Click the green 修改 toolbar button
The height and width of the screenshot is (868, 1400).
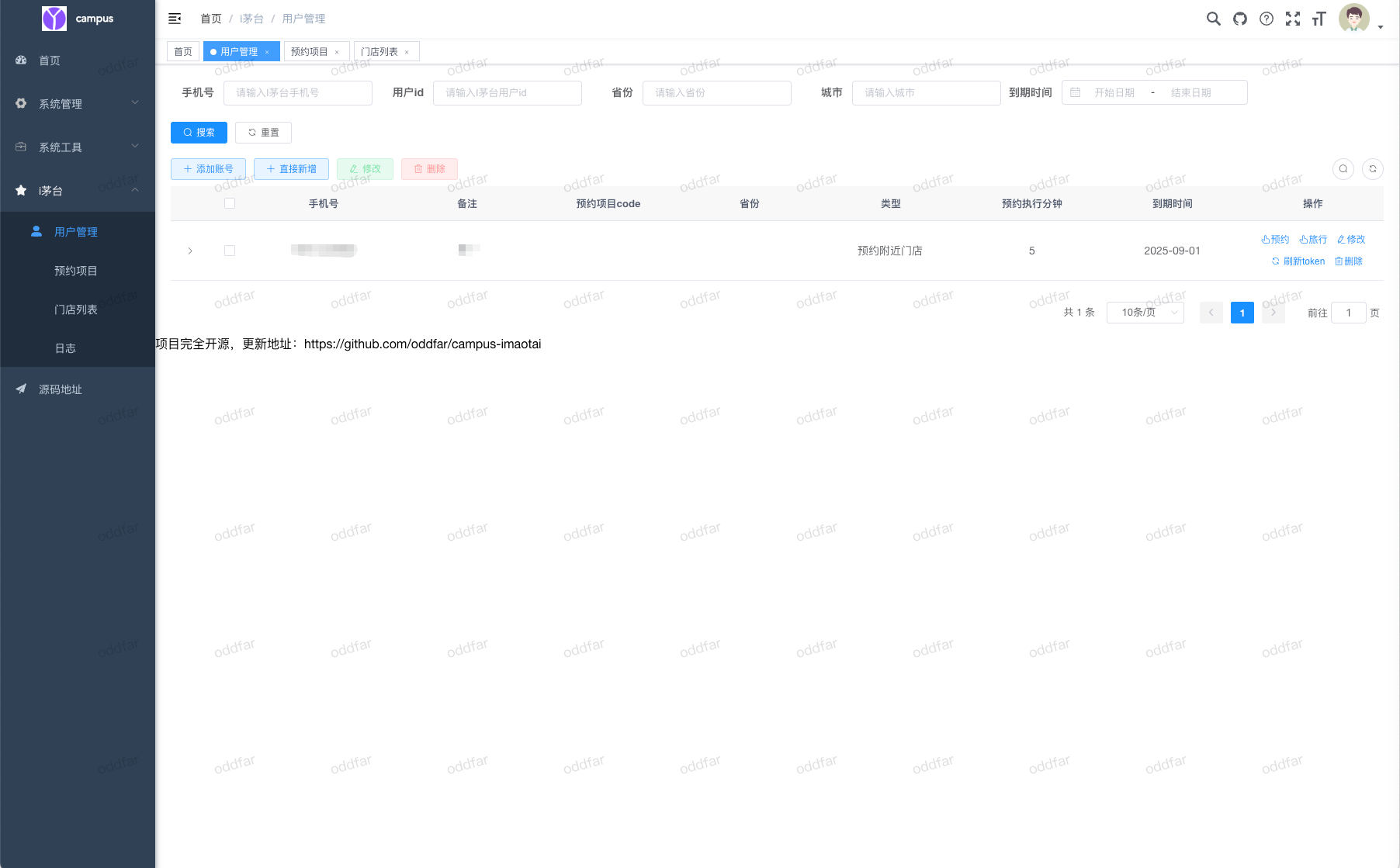click(365, 169)
